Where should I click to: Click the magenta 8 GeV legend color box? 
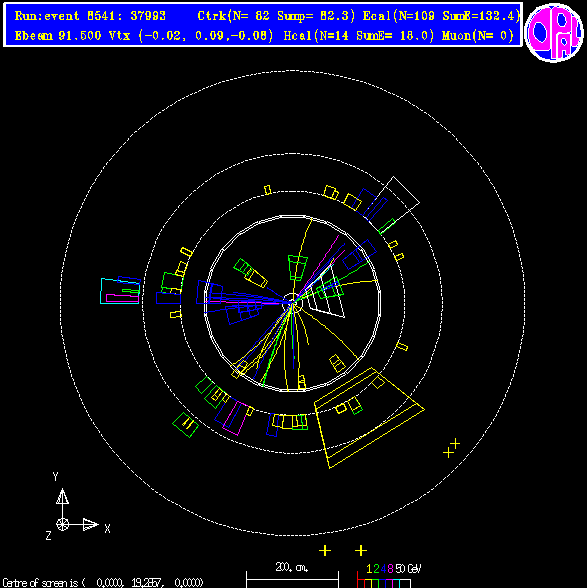389,584
